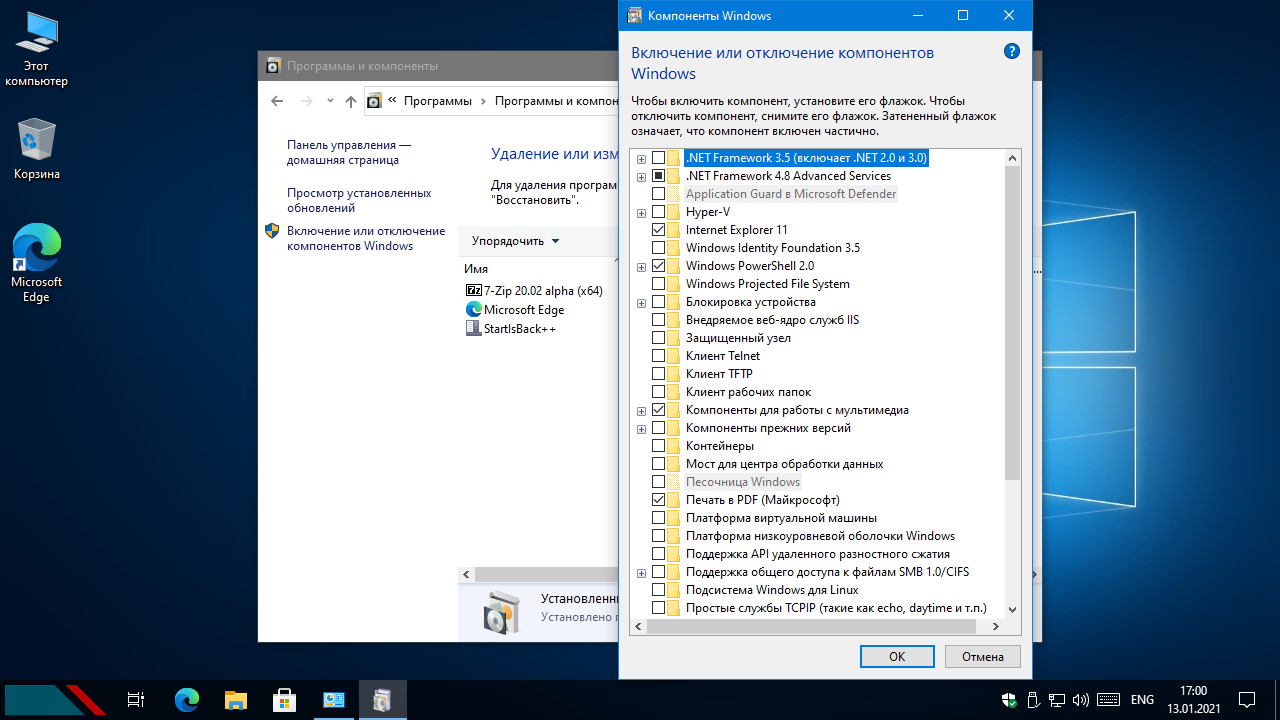This screenshot has height=720, width=1280.
Task: Open Microsoft Store from the taskbar
Action: point(285,700)
